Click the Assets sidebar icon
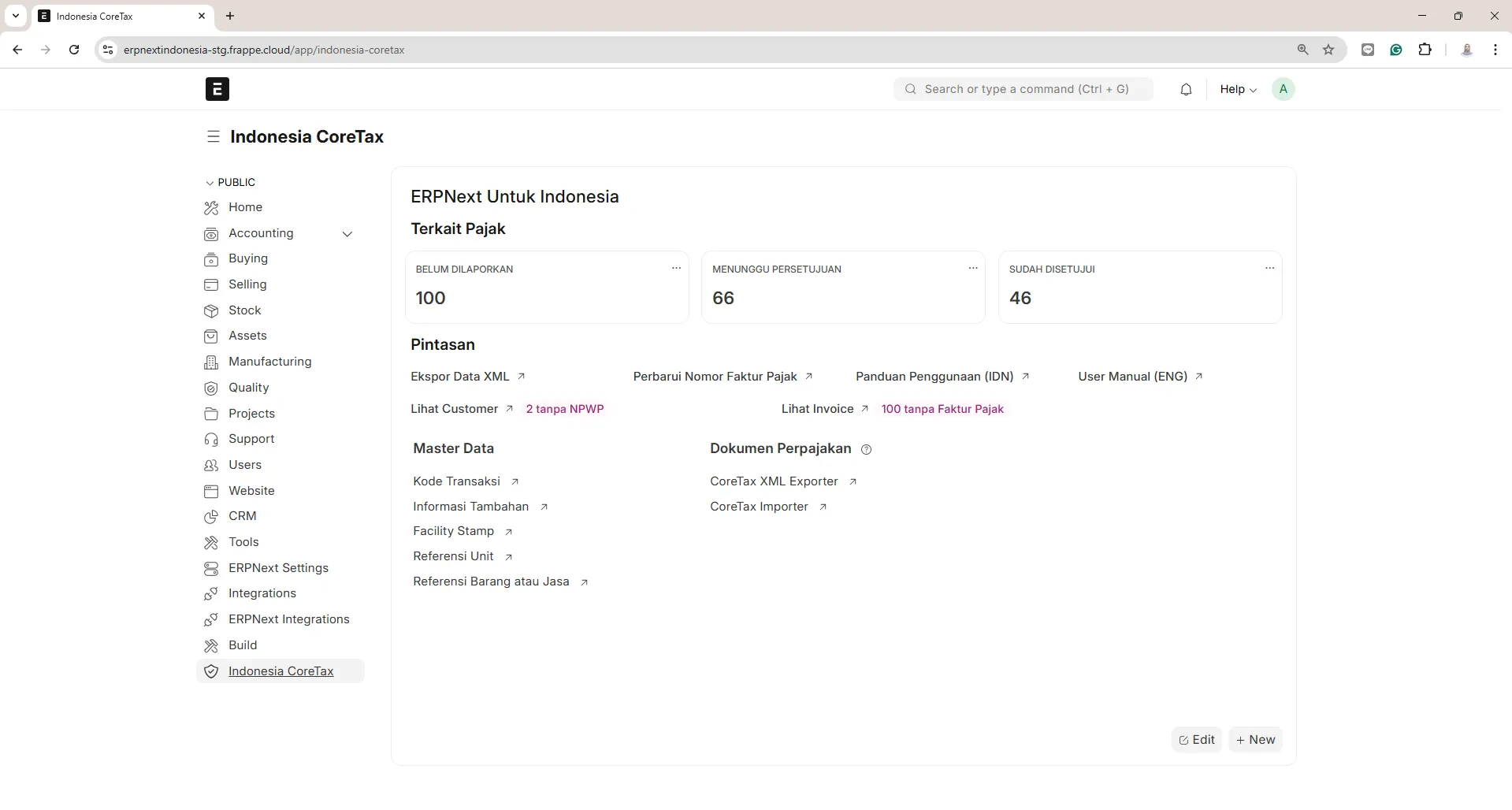Screen dimensions: 1512x810 (x=211, y=336)
